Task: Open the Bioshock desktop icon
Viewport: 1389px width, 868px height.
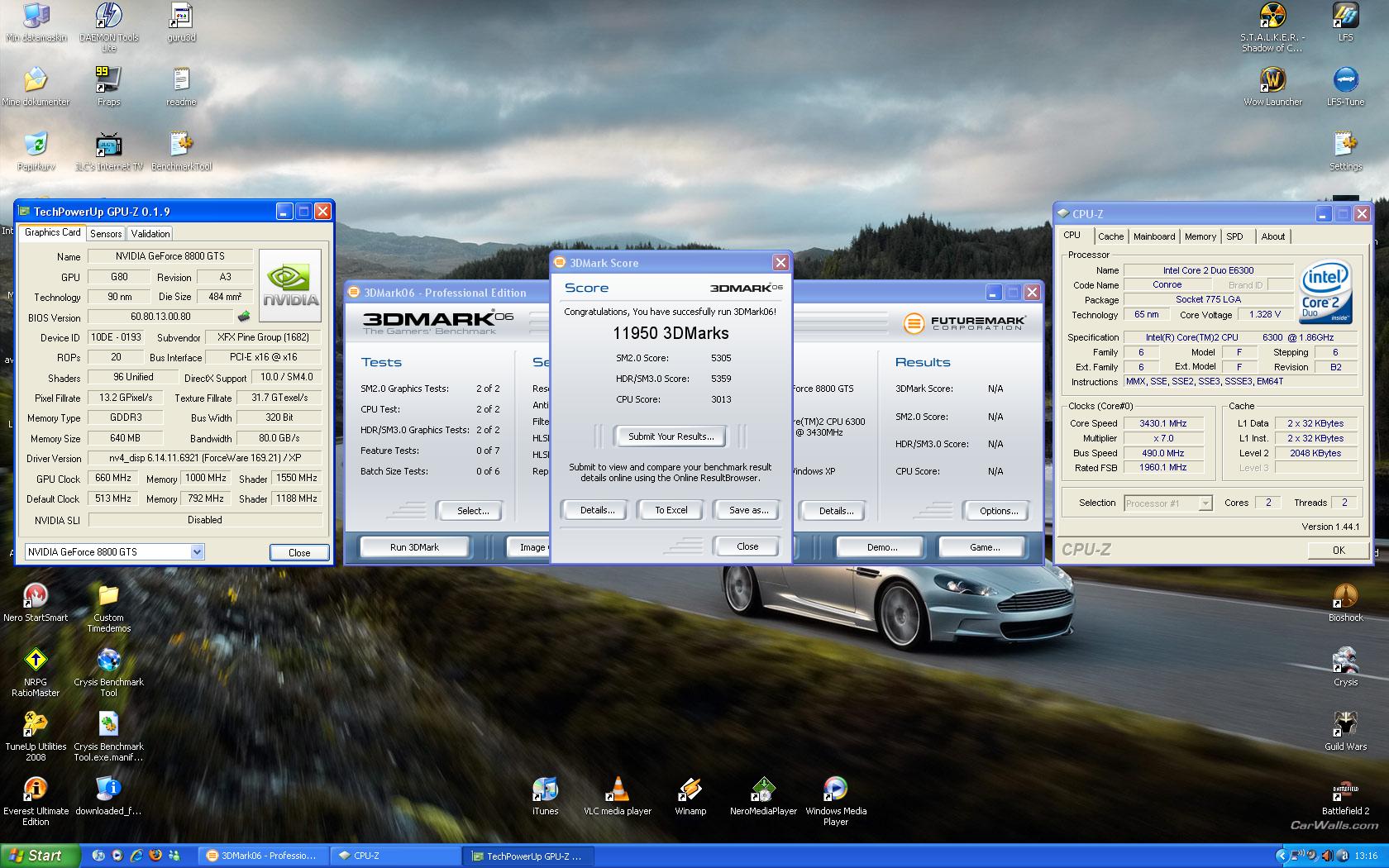Action: (1345, 602)
